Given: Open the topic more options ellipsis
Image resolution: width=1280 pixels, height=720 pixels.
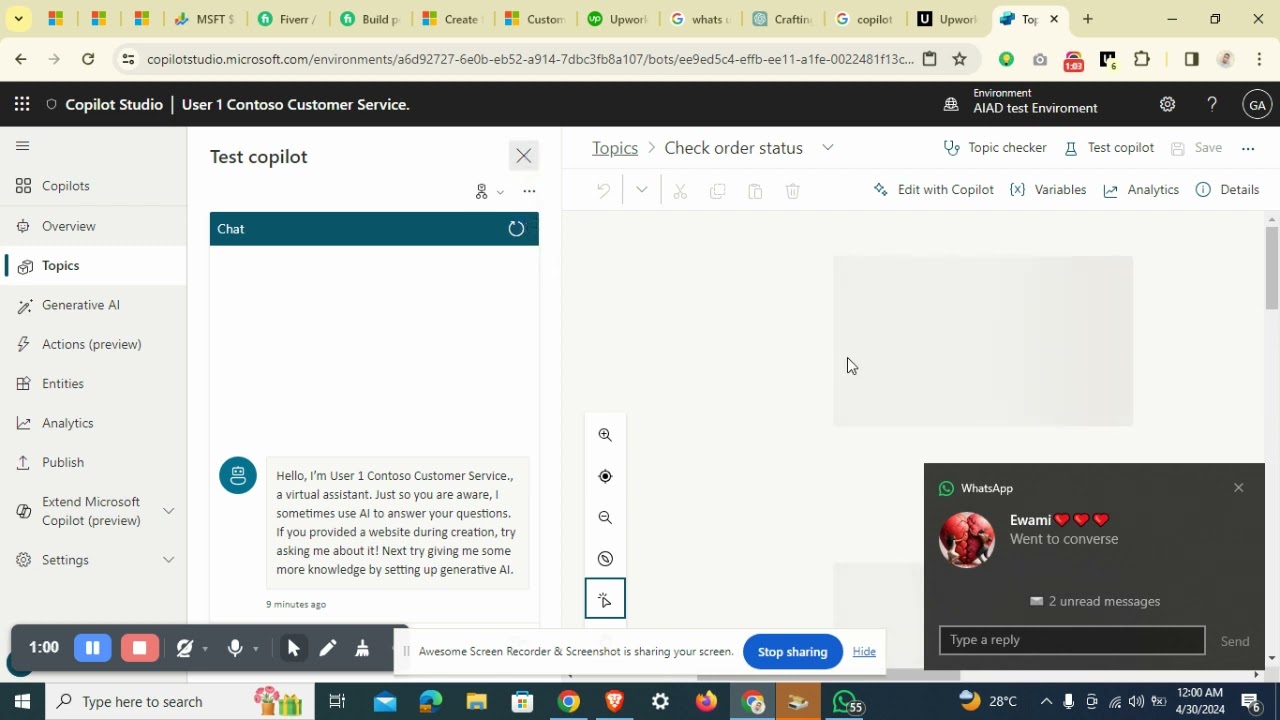Looking at the screenshot, I should [1248, 148].
